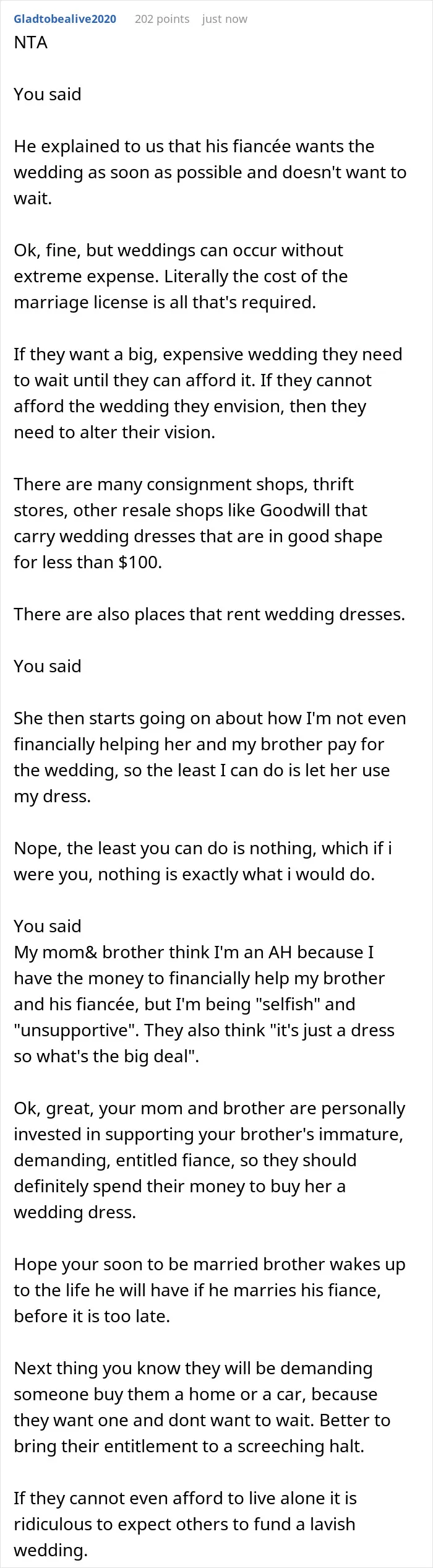Click the paragraph about soon to be married brother

pos(210,1290)
